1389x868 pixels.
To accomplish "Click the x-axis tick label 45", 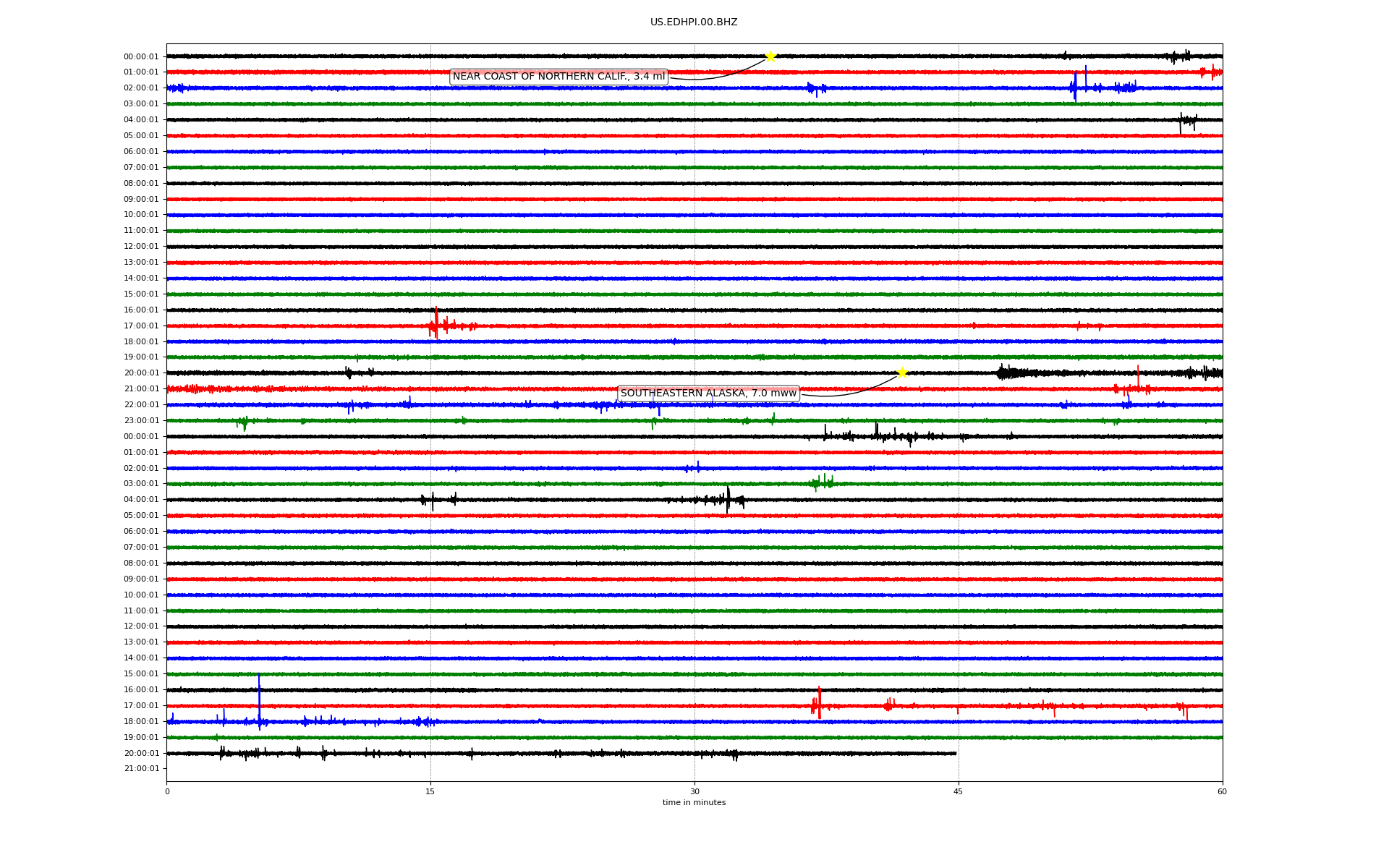I will tap(958, 791).
